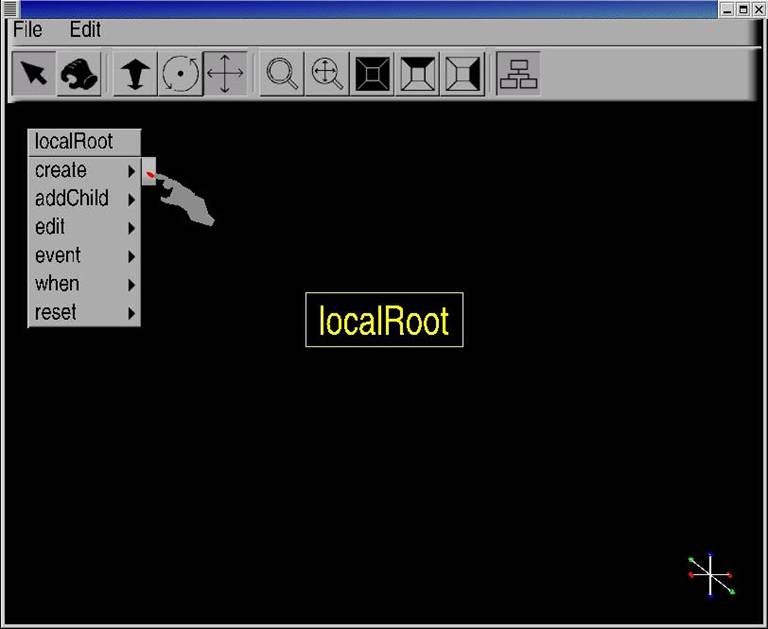Select the perspective box with dark side
The height and width of the screenshot is (629, 768).
(x=462, y=73)
